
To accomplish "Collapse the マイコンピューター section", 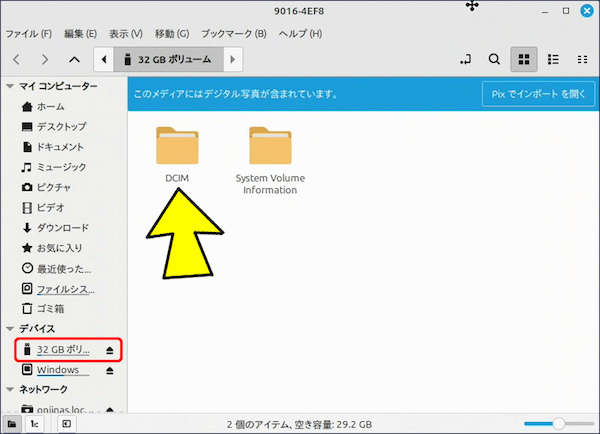I will 10,87.
